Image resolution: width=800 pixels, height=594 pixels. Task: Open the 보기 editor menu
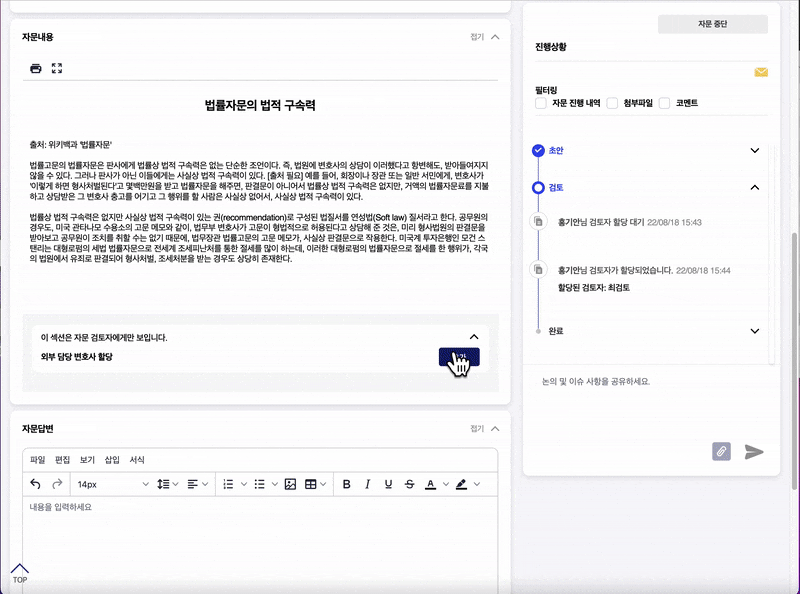click(87, 460)
